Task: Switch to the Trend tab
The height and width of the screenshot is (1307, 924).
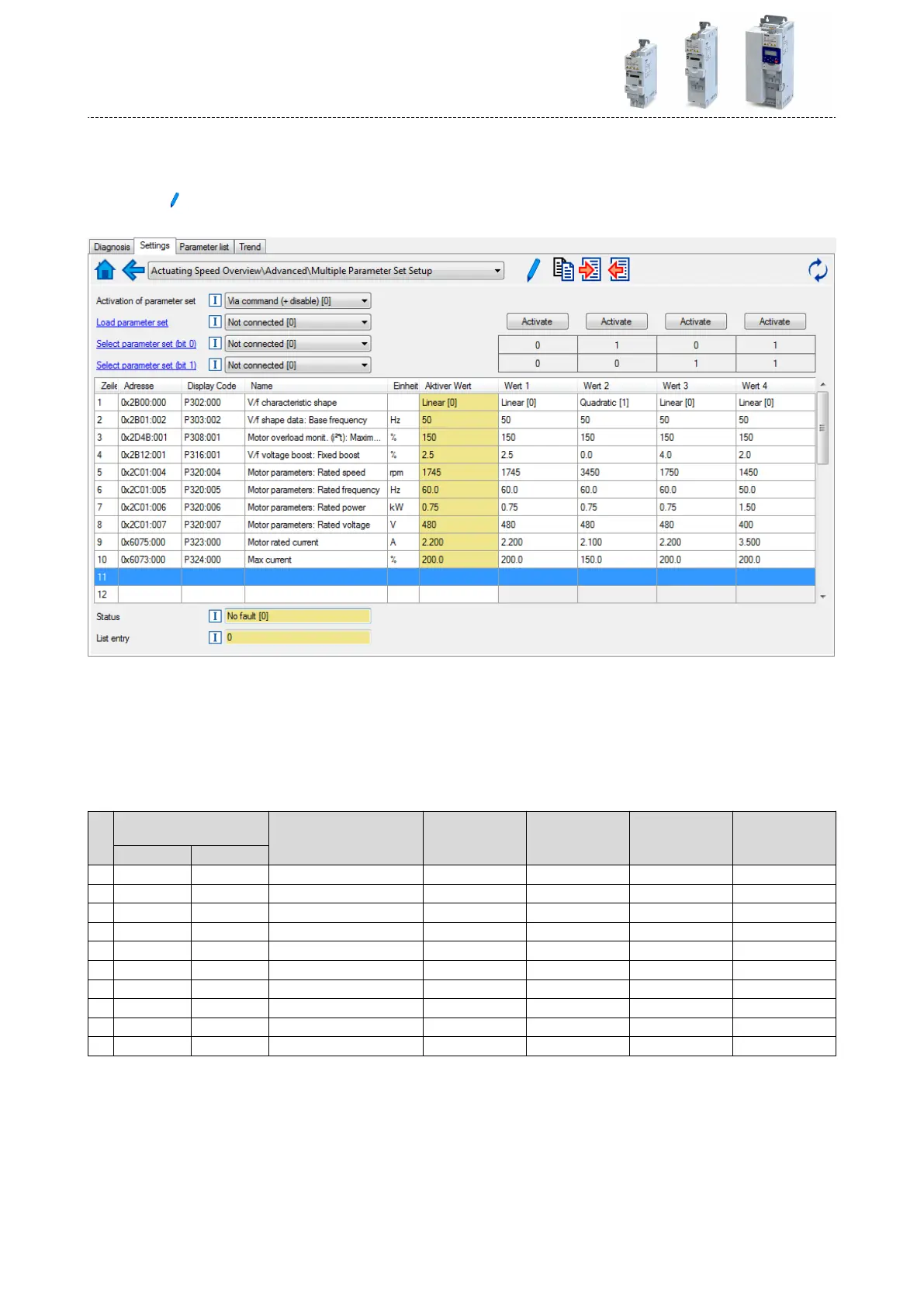Action: [x=250, y=247]
